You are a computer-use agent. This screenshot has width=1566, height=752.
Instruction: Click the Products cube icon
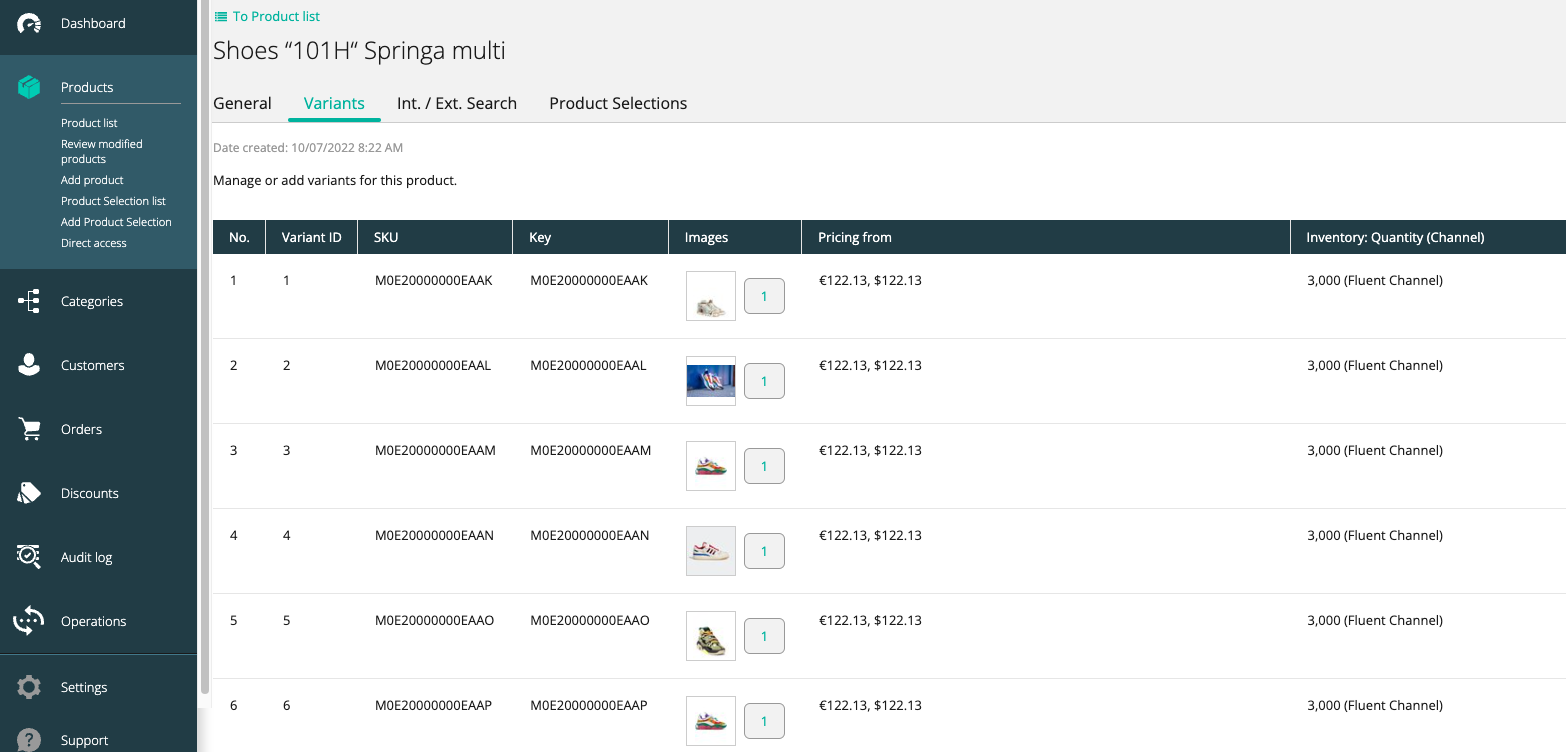point(29,87)
